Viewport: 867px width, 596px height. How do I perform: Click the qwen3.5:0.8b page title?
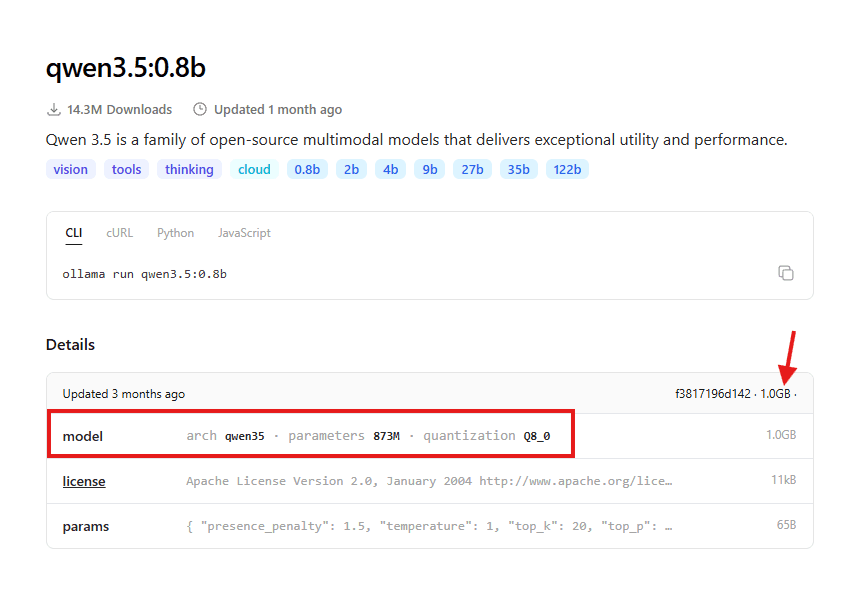[x=126, y=67]
